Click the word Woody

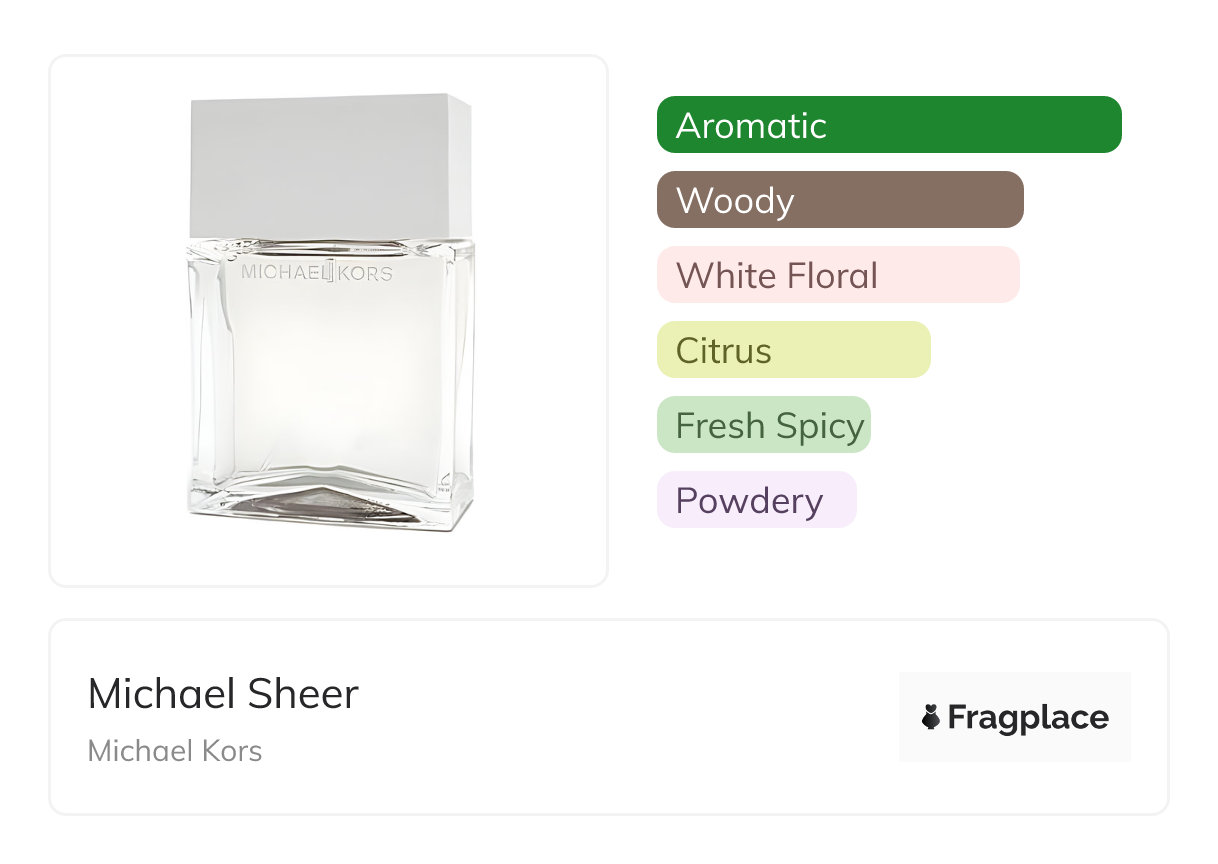tap(735, 201)
